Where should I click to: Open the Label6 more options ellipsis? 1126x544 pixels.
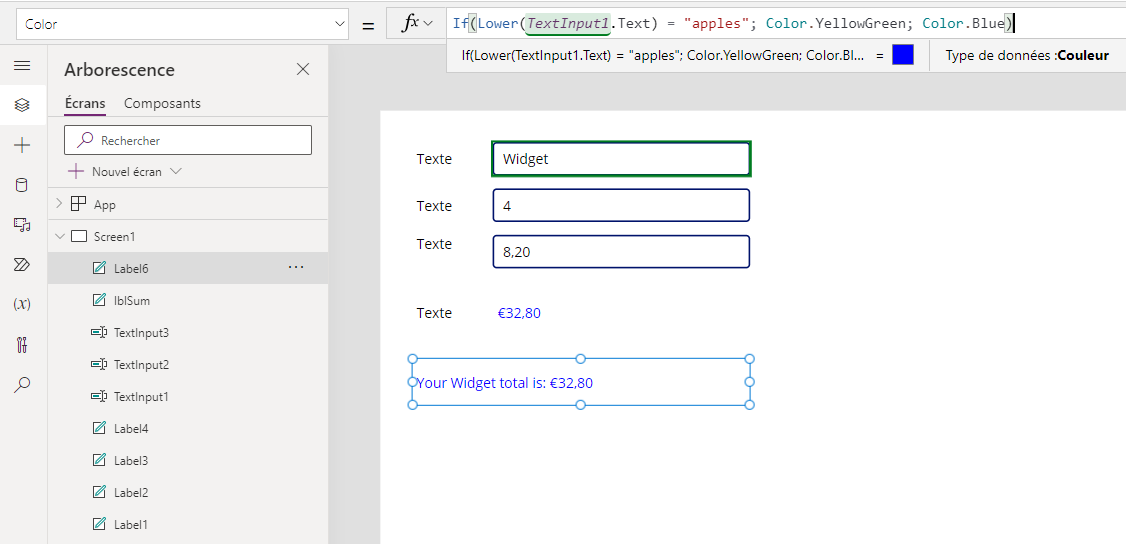coord(296,268)
